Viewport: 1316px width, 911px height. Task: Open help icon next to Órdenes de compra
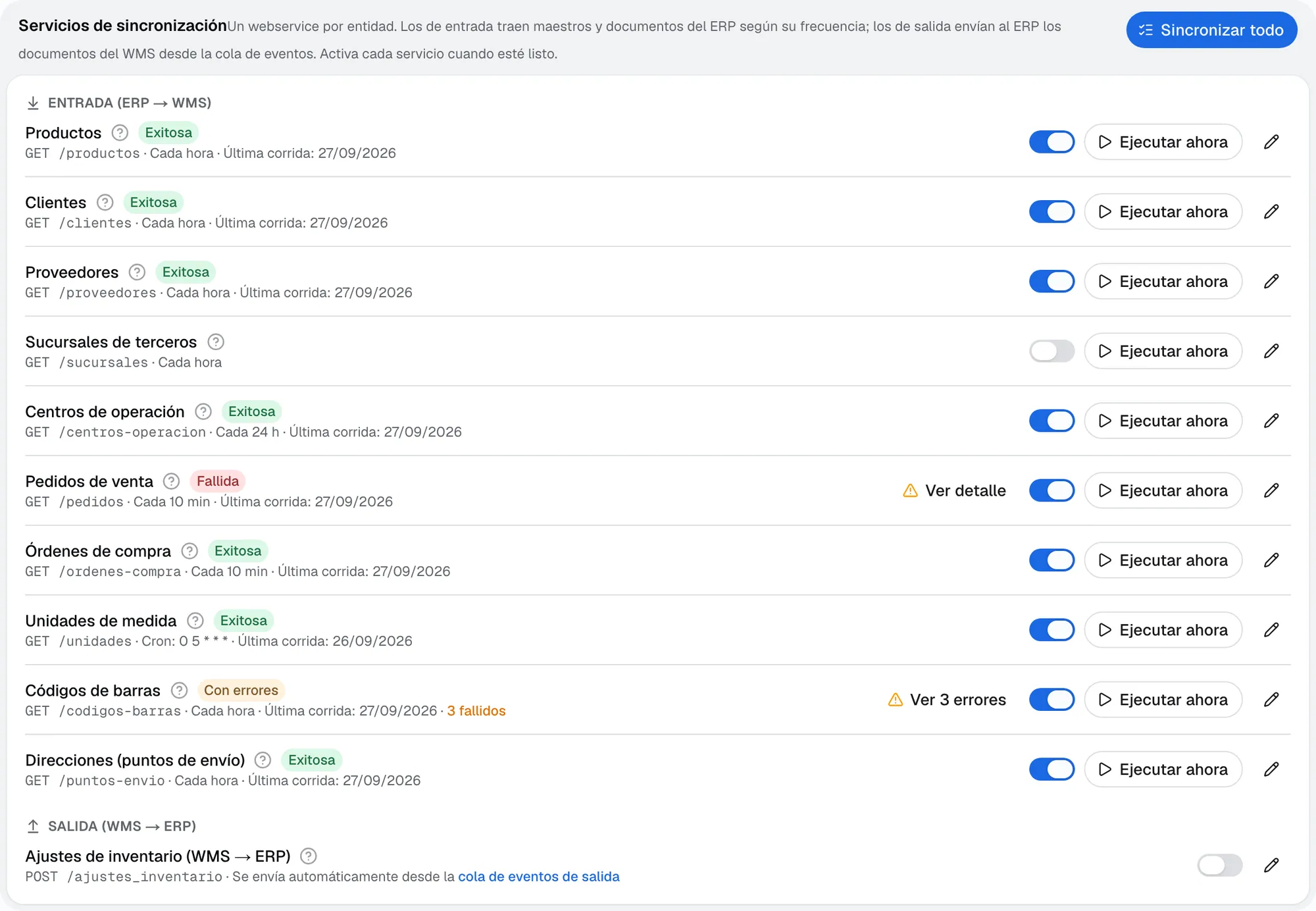pos(190,551)
